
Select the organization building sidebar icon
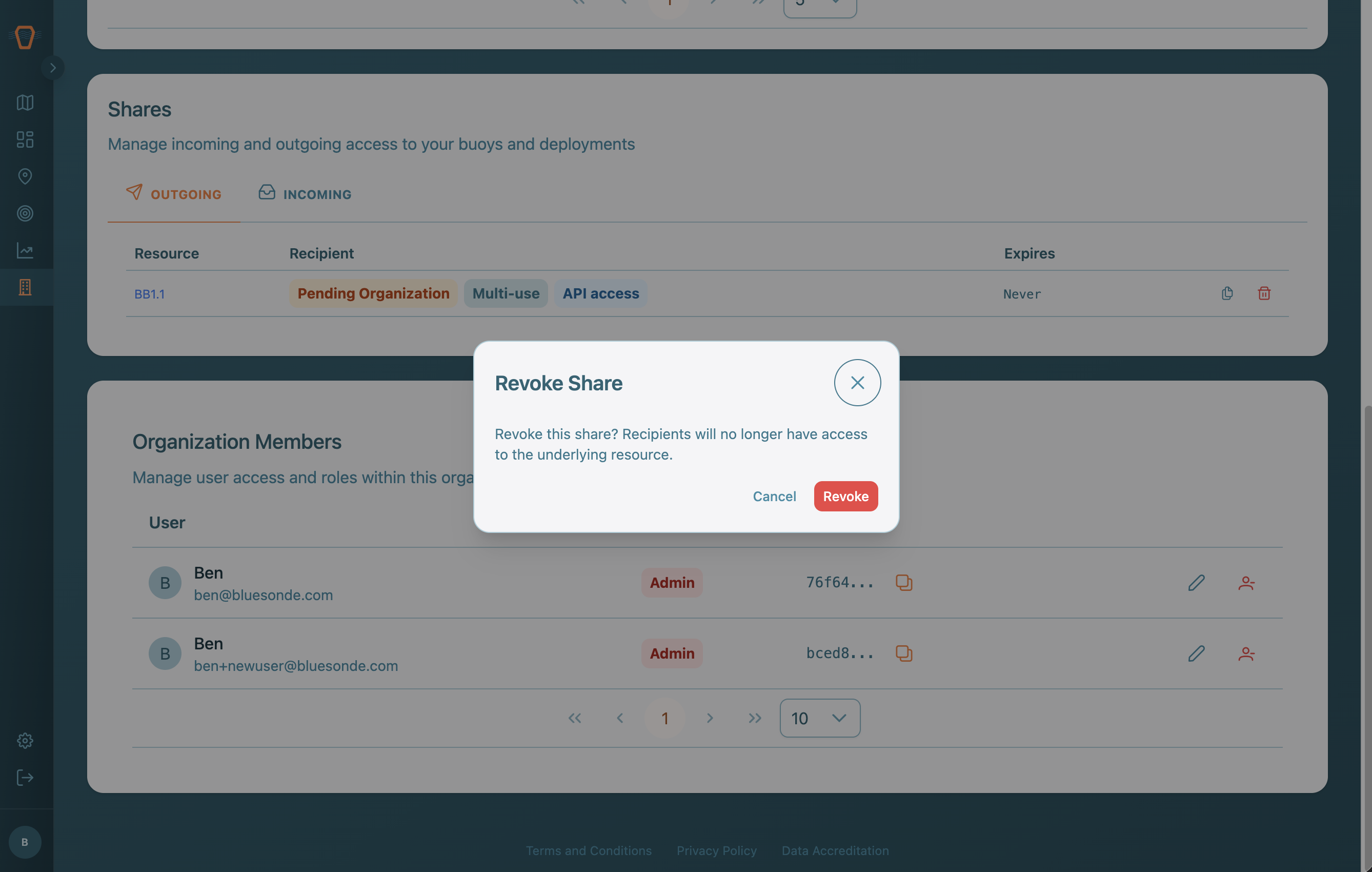point(25,287)
